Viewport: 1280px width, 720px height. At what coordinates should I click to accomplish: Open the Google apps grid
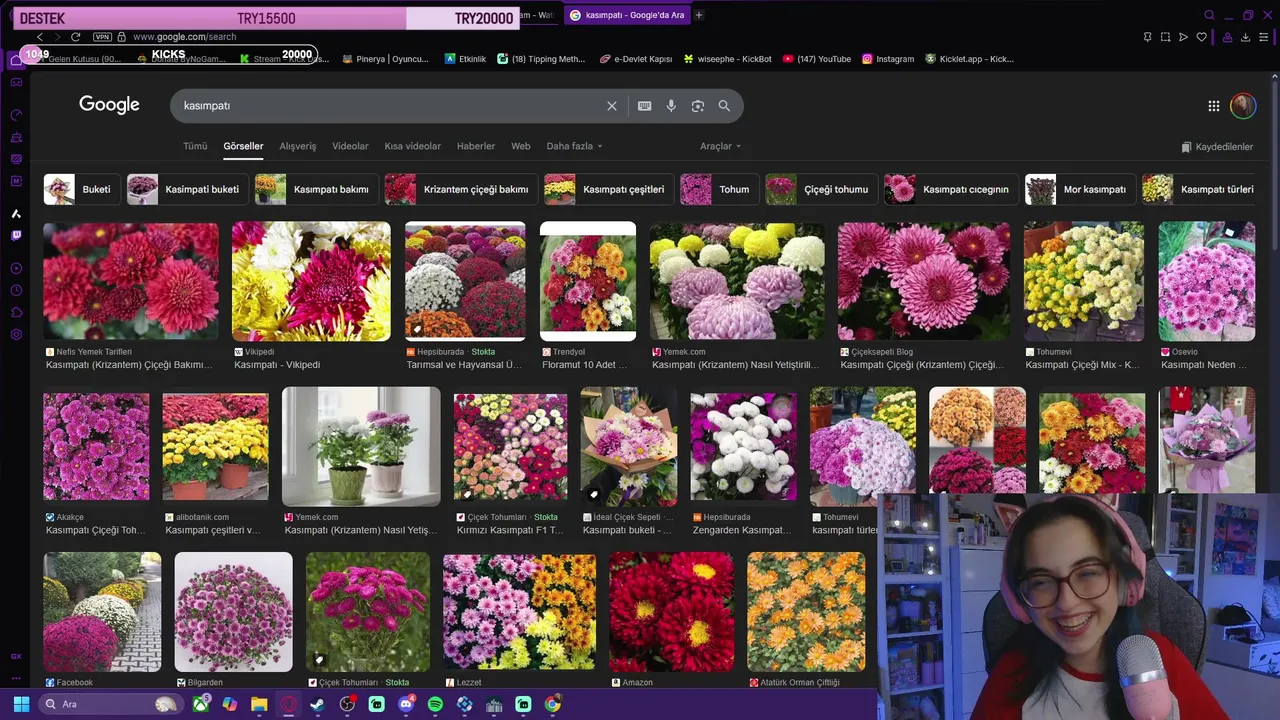(1213, 106)
